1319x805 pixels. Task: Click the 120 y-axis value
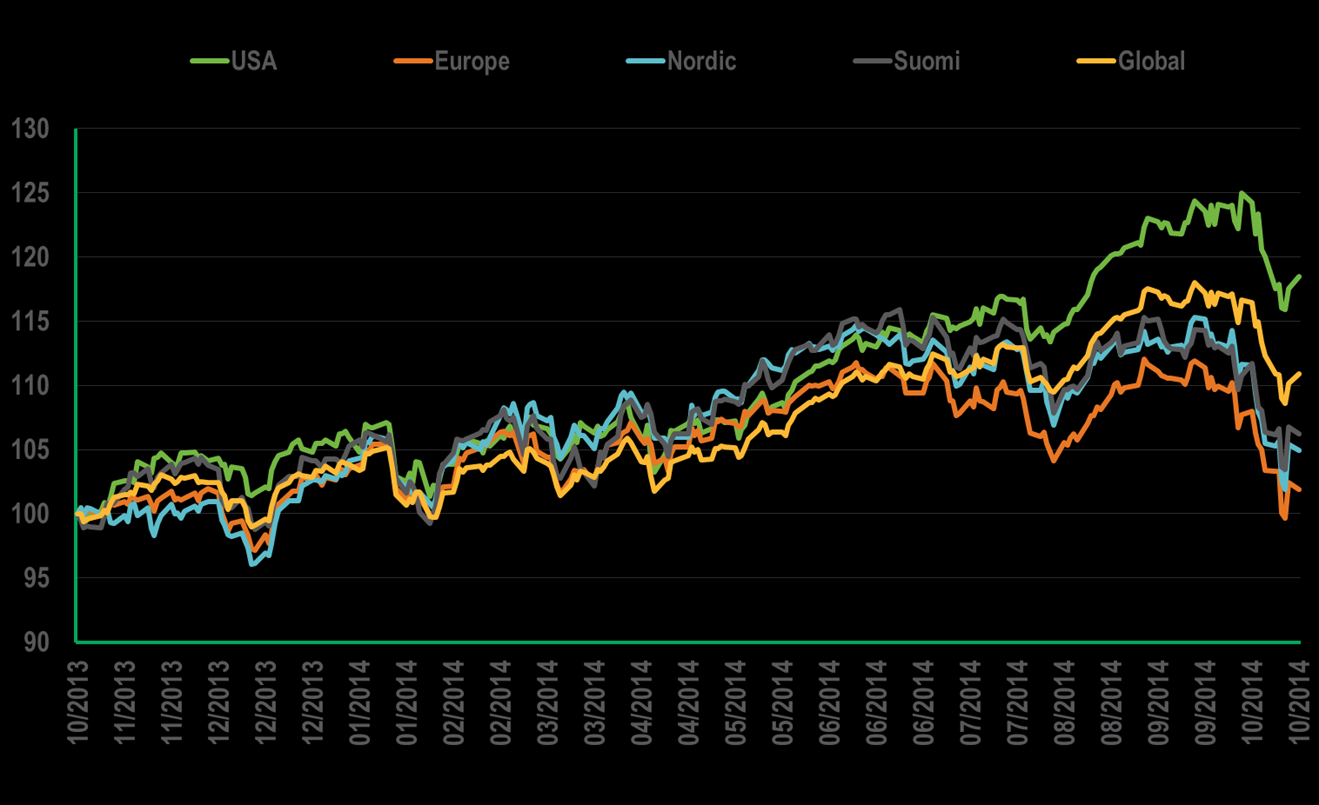pos(28,257)
